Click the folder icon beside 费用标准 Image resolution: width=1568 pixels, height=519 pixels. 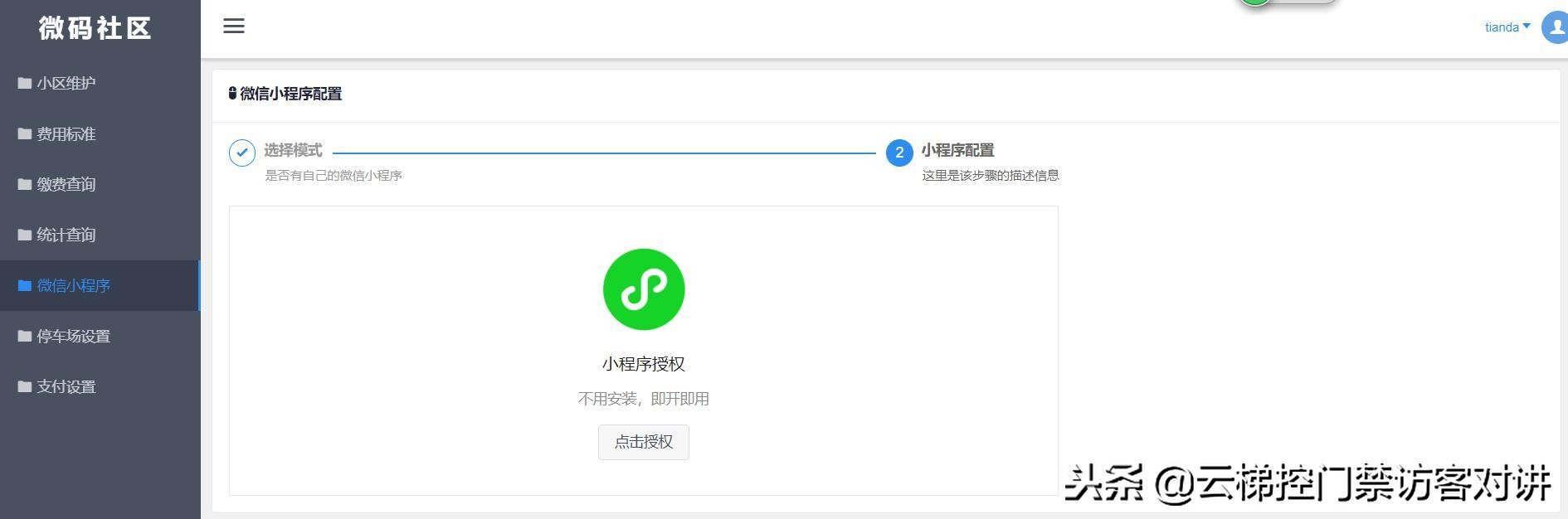pyautogui.click(x=25, y=133)
